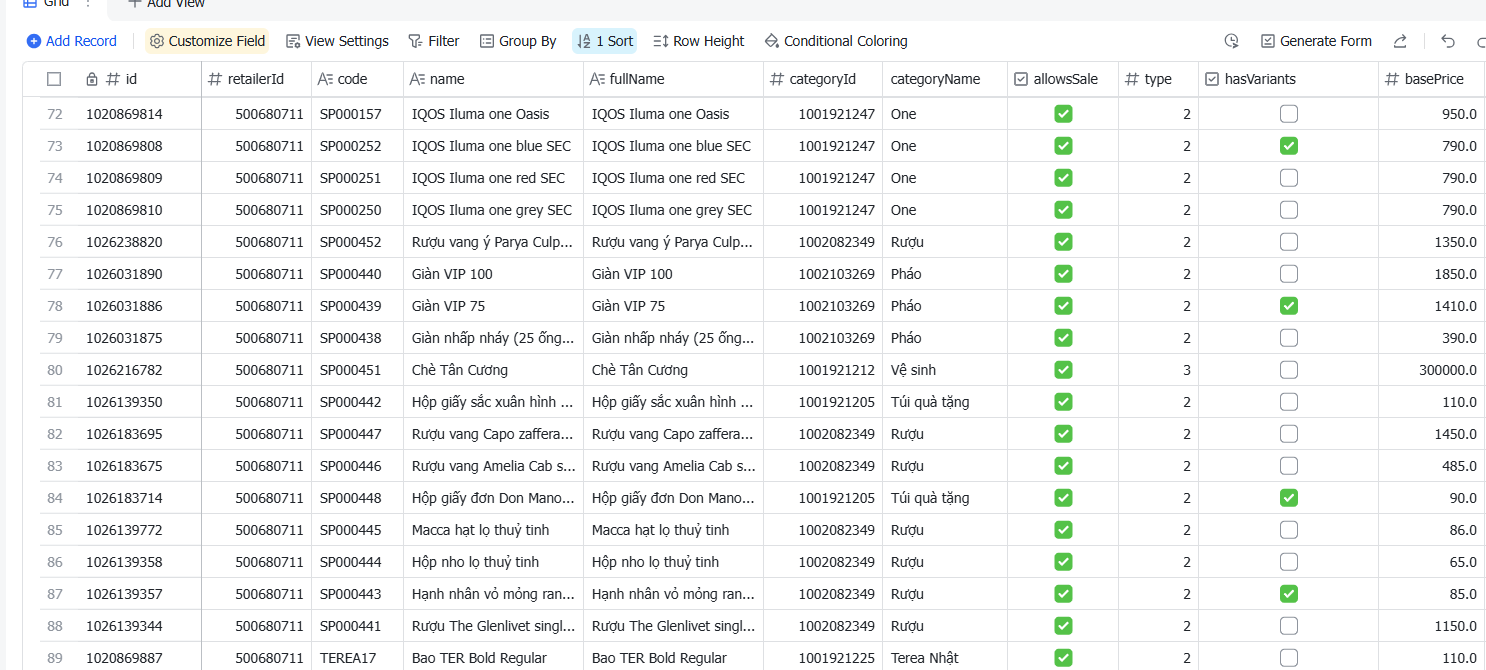Click the allowsSale column header
Image resolution: width=1486 pixels, height=670 pixels.
1062,79
